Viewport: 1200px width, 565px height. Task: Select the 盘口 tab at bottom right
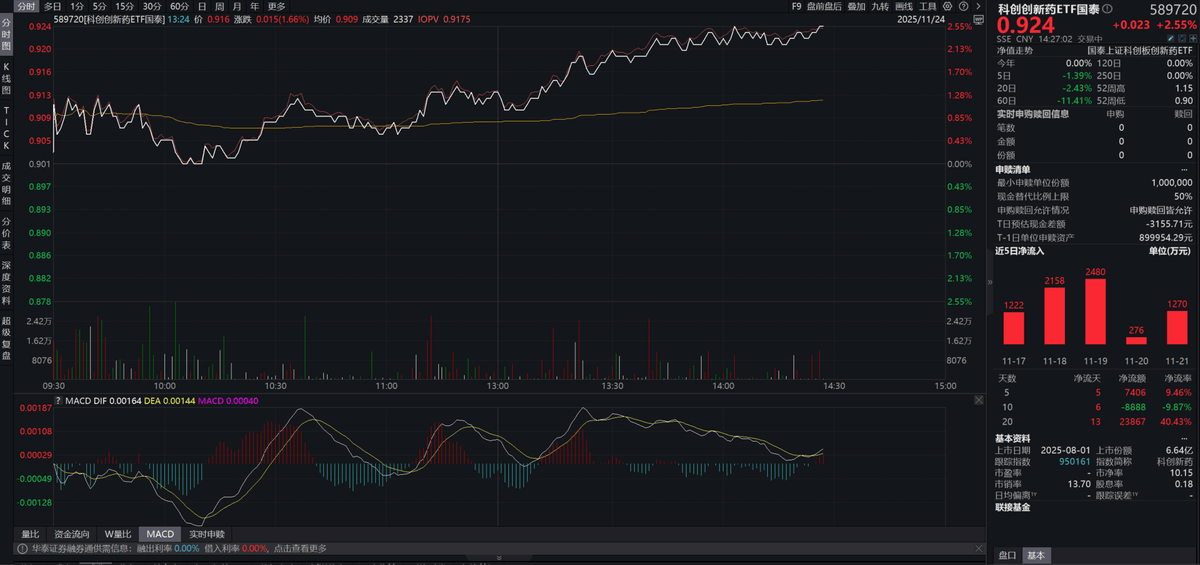click(x=1008, y=555)
